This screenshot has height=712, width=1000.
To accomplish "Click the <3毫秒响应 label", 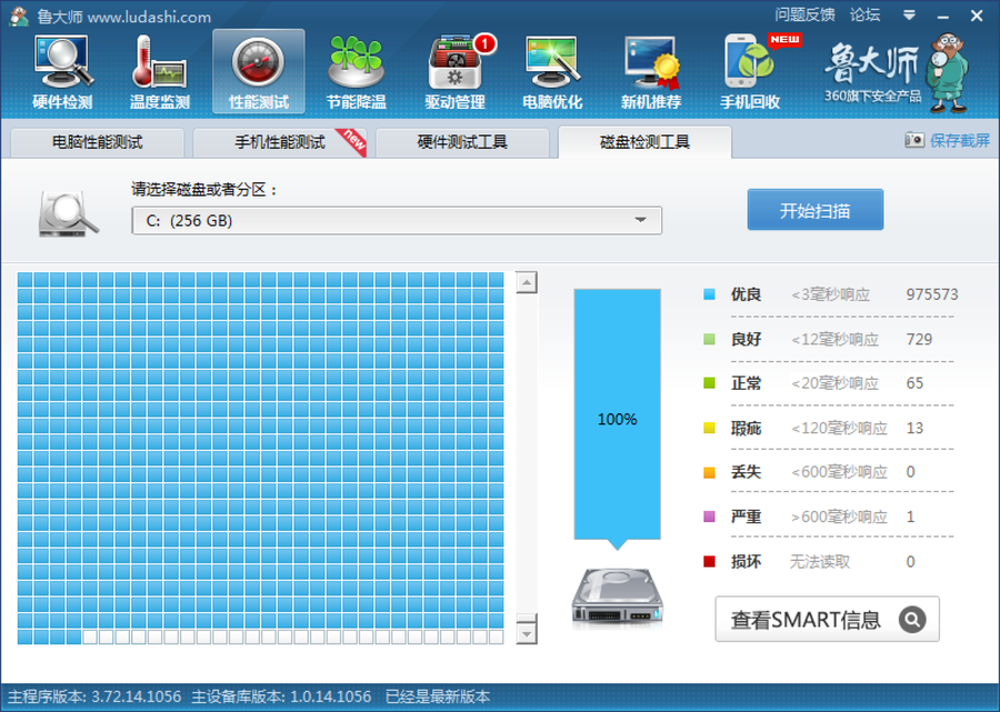I will (x=830, y=295).
